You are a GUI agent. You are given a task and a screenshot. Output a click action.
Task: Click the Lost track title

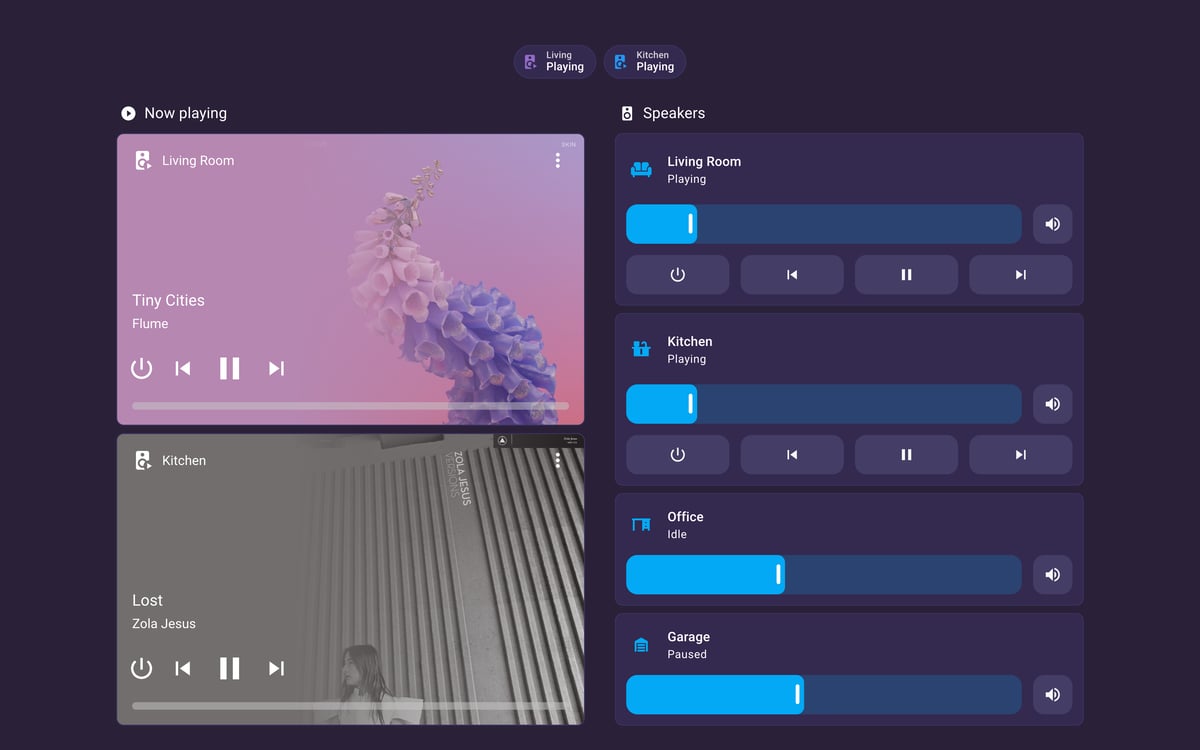[147, 600]
